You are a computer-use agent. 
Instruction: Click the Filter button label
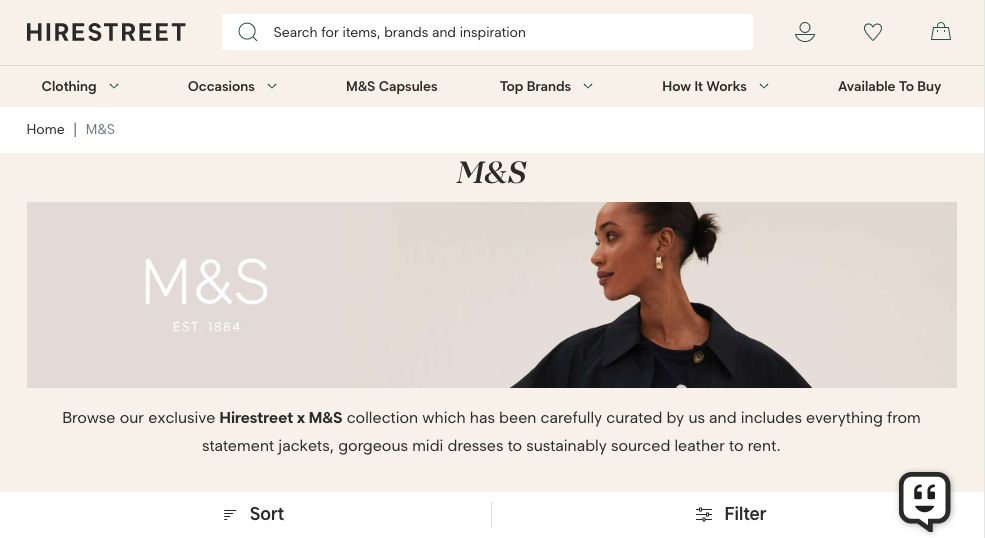(x=745, y=514)
